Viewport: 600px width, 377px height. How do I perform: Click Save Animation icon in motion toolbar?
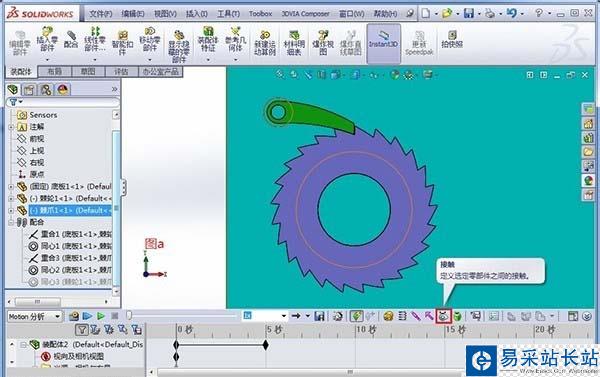(x=319, y=316)
